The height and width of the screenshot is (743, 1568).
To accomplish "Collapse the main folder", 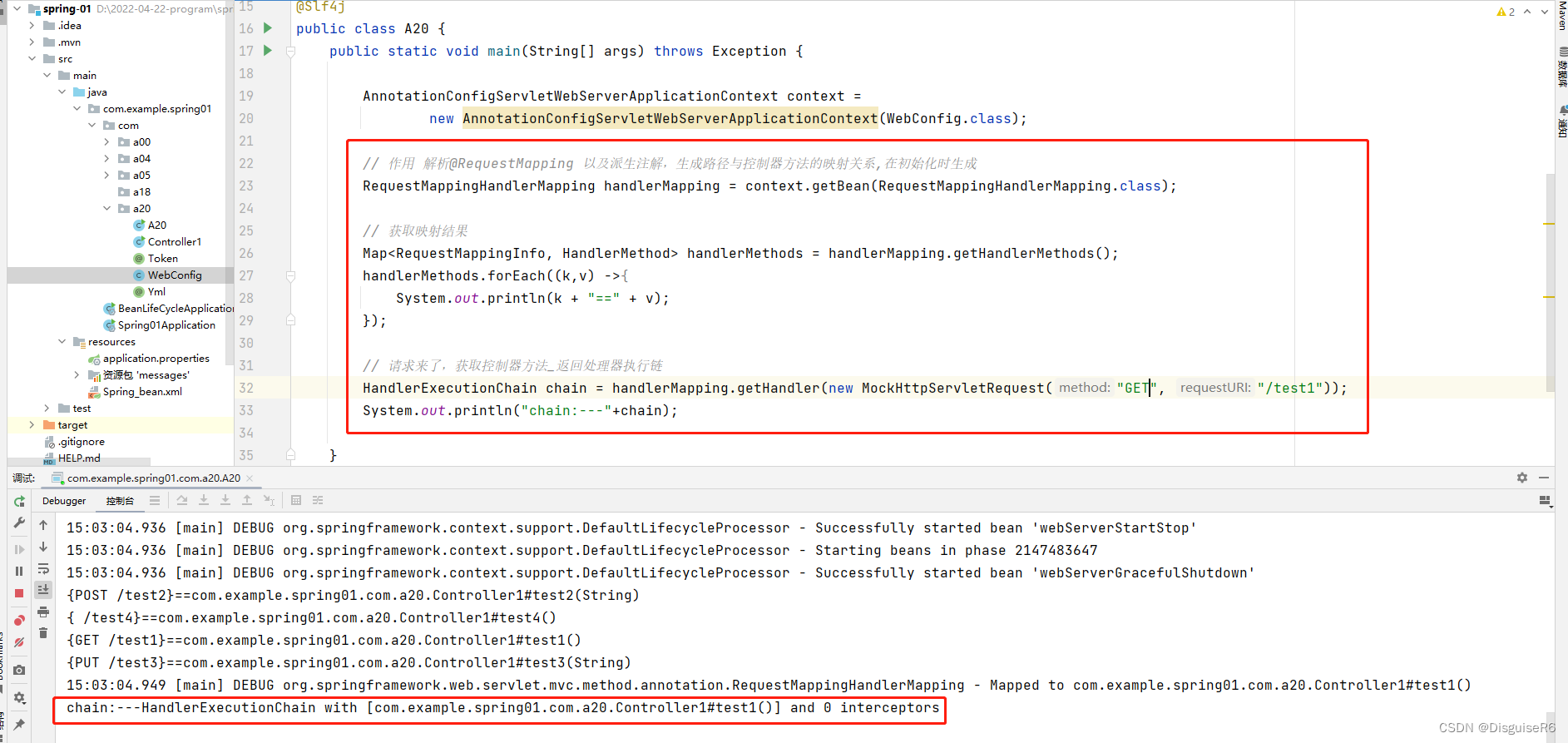I will click(47, 75).
